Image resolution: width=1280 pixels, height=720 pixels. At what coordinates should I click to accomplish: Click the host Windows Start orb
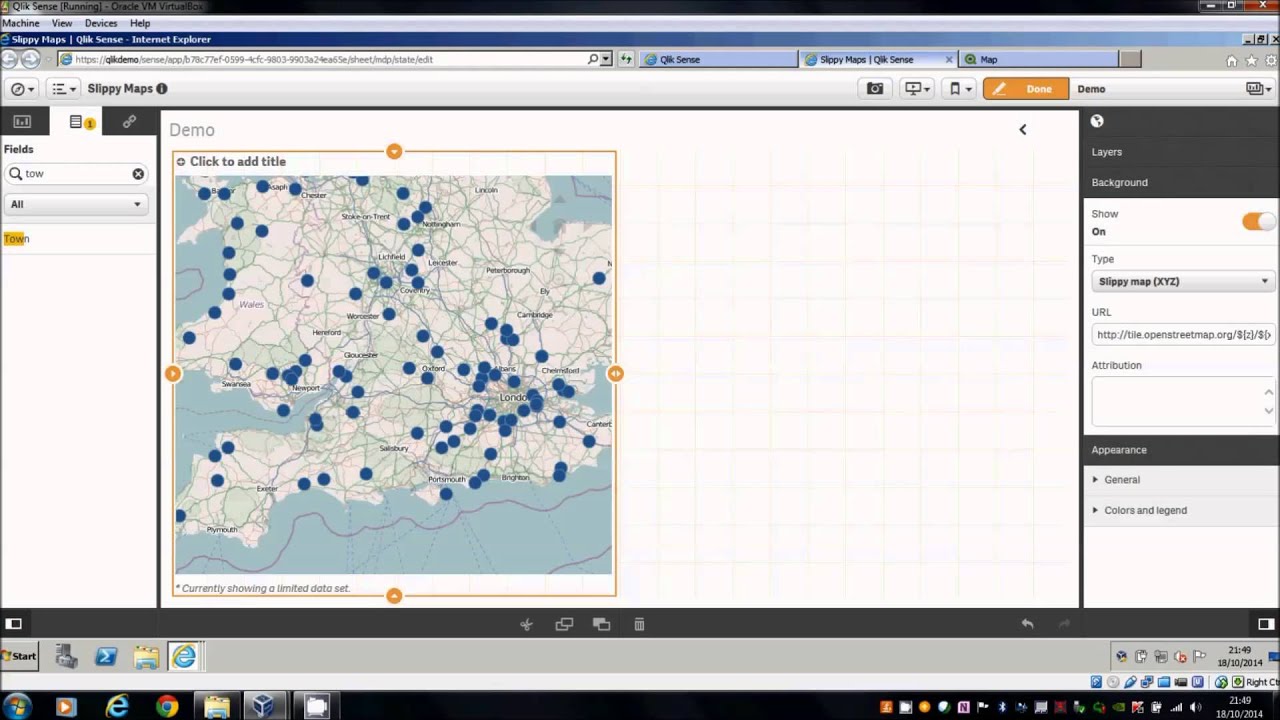17,707
